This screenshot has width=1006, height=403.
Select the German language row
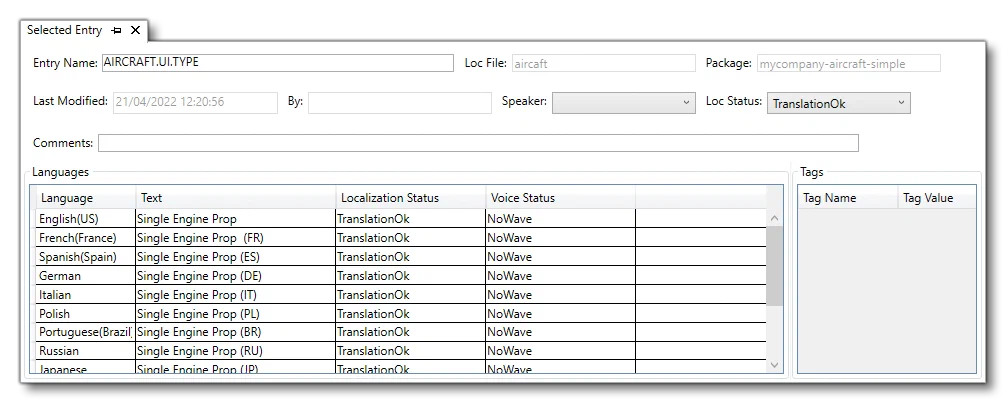point(401,275)
